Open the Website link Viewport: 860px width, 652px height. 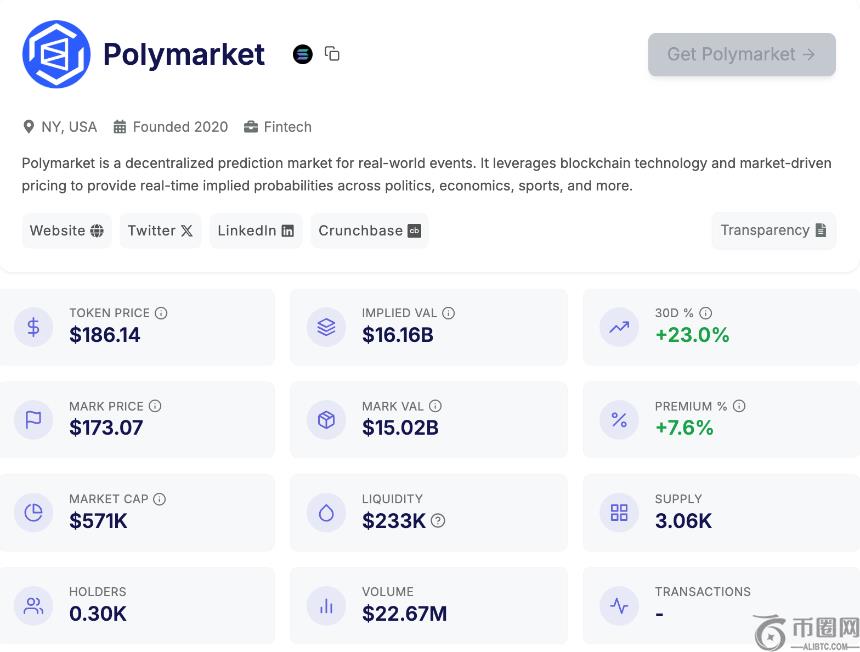click(66, 230)
